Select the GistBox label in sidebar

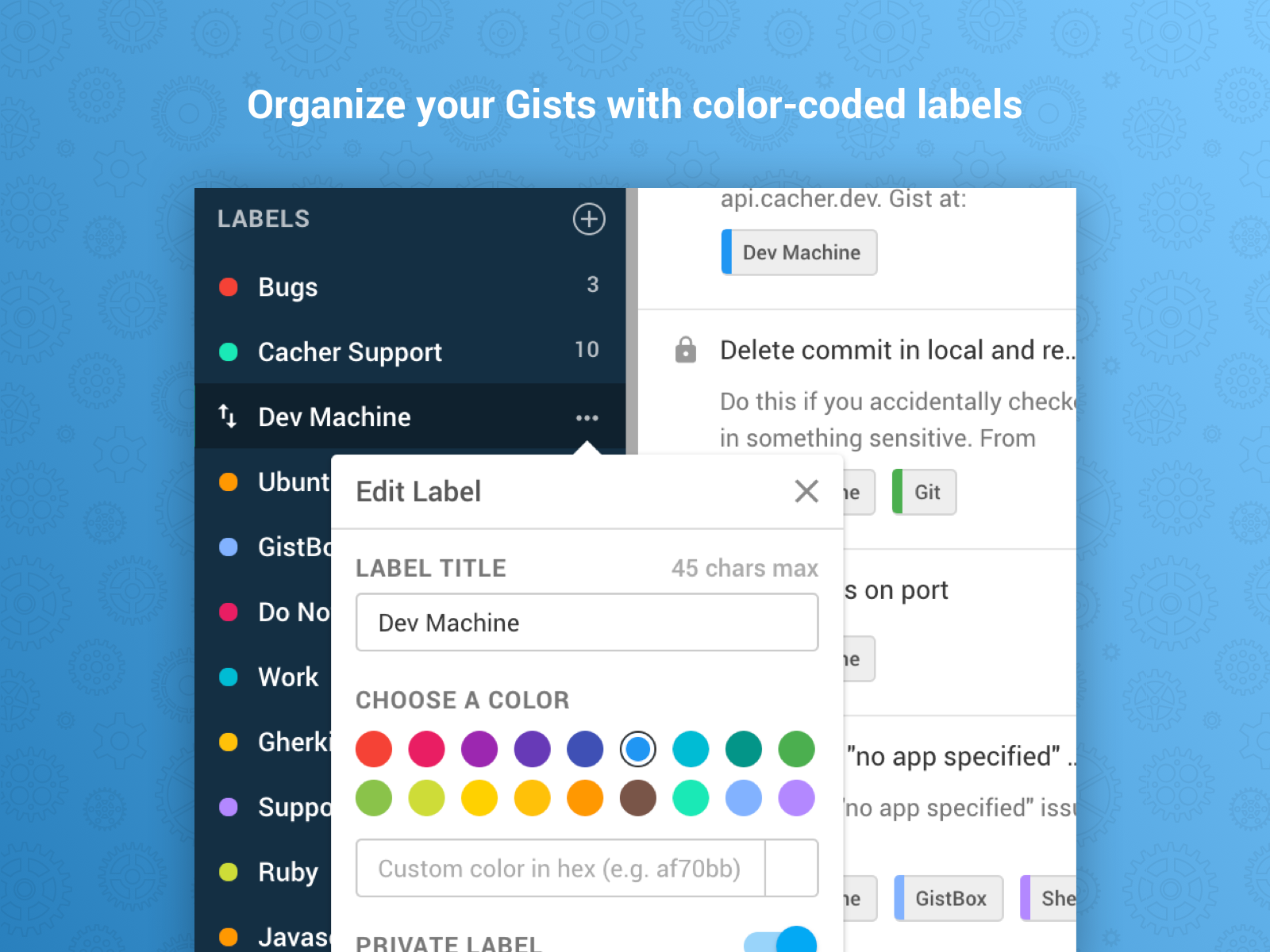(x=264, y=547)
